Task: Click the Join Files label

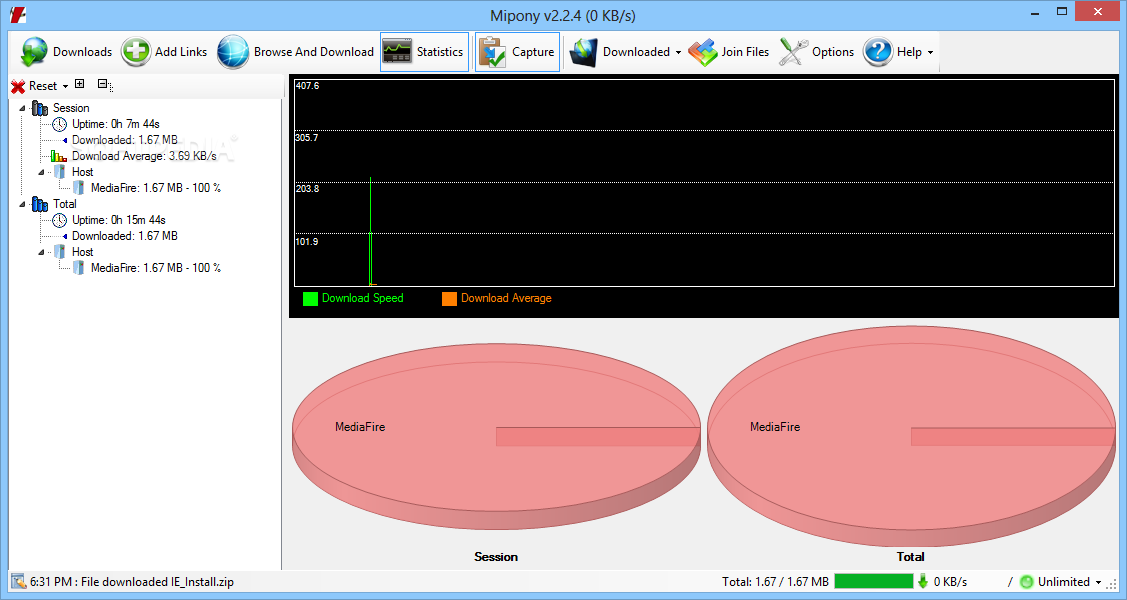Action: (745, 52)
